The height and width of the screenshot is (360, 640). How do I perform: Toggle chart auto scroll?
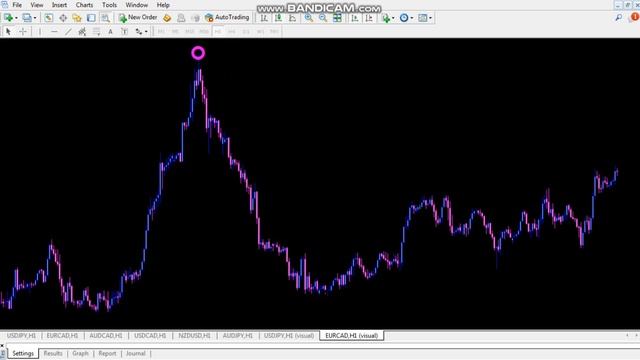(x=355, y=18)
